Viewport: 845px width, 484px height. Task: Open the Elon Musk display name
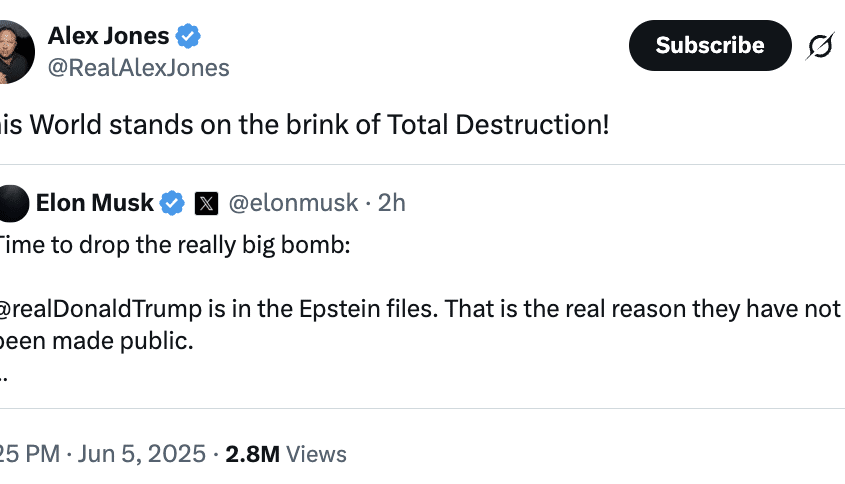click(95, 203)
